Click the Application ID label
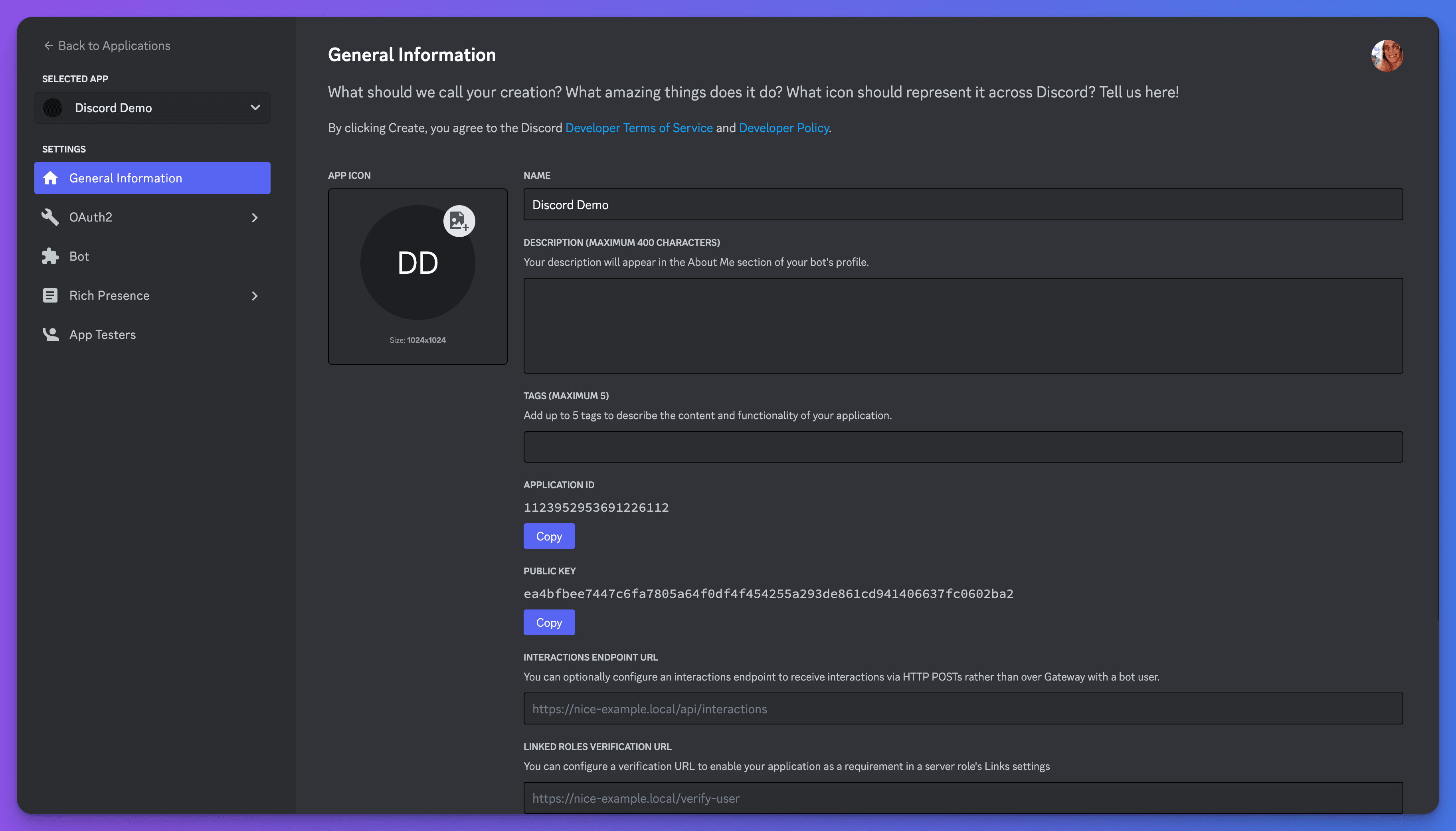The width and height of the screenshot is (1456, 831). (x=559, y=485)
